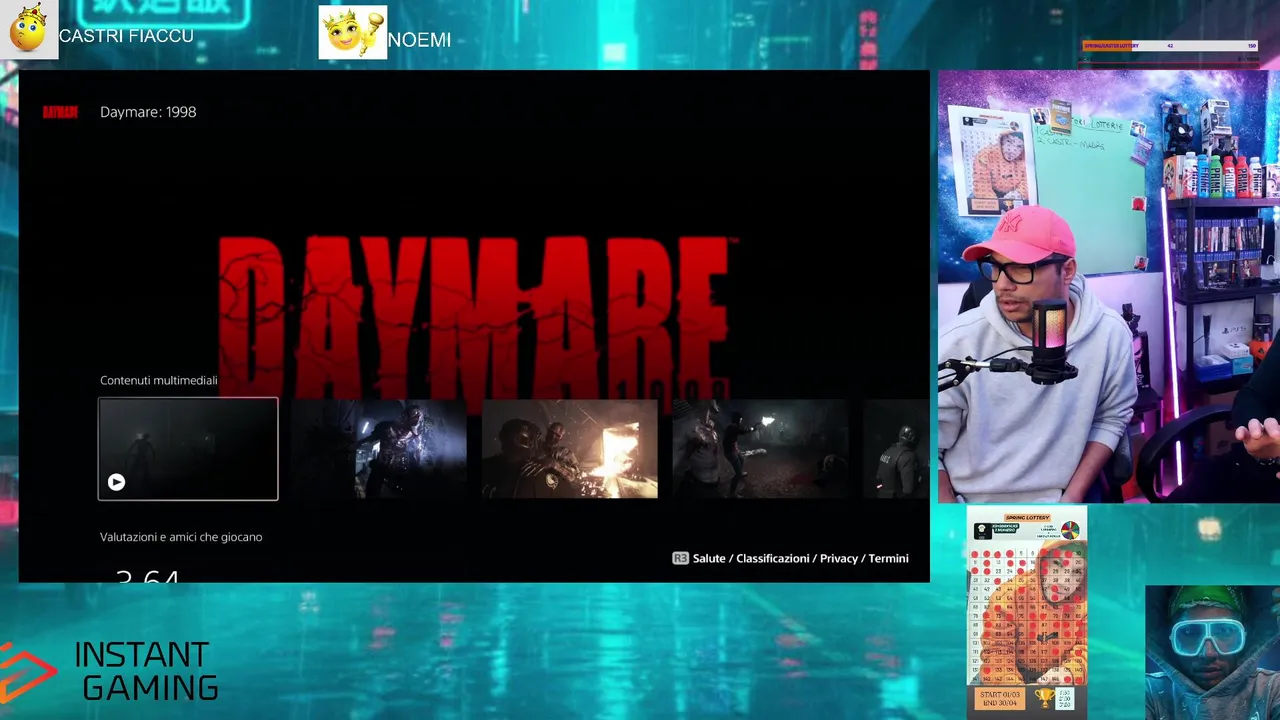Screen dimensions: 1280x720
Task: Click the Contenuti multimediali heading
Action: pos(158,380)
